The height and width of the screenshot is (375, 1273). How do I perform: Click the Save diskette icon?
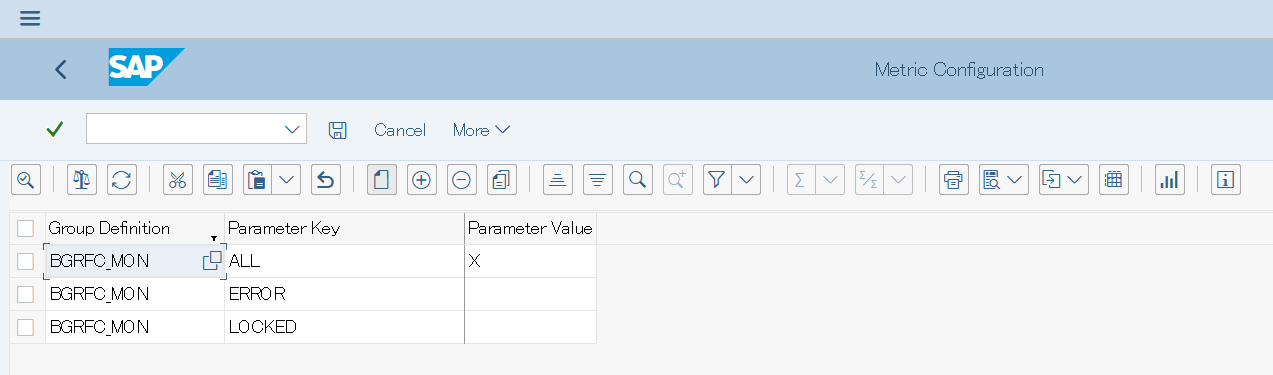click(338, 130)
